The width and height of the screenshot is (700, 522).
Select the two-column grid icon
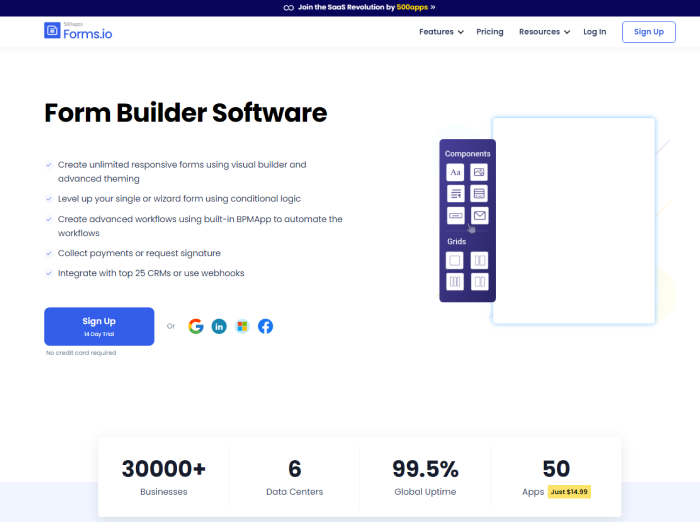(x=479, y=260)
